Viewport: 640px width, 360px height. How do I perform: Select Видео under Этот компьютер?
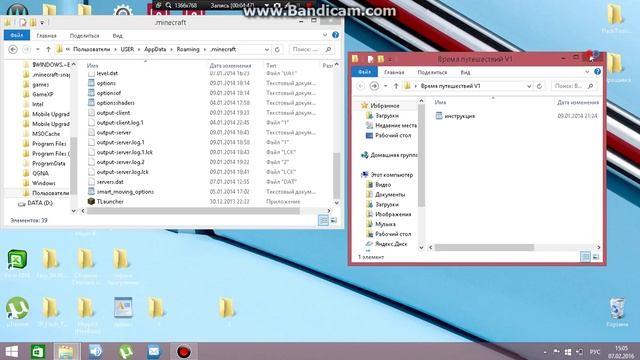tap(383, 185)
